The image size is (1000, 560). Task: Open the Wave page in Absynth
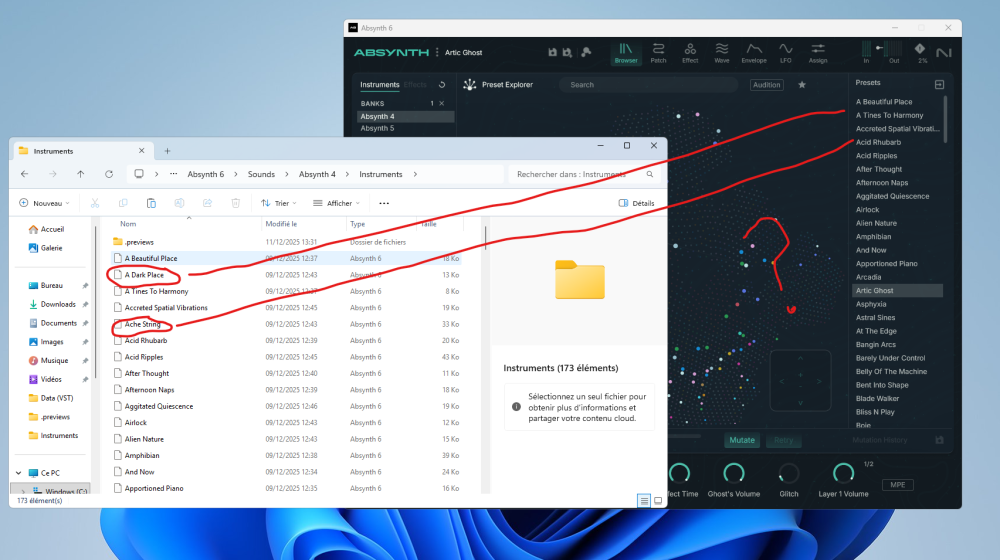pos(721,53)
